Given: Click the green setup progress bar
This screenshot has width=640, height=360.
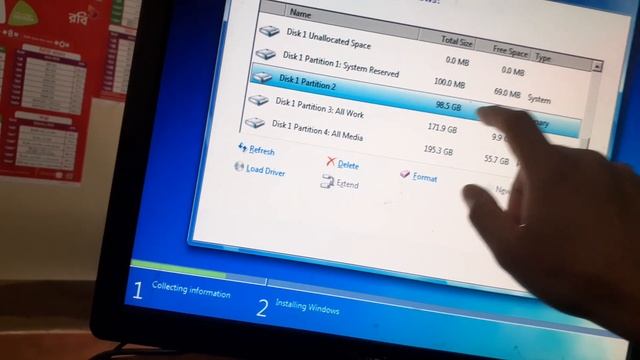Looking at the screenshot, I should tap(178, 269).
